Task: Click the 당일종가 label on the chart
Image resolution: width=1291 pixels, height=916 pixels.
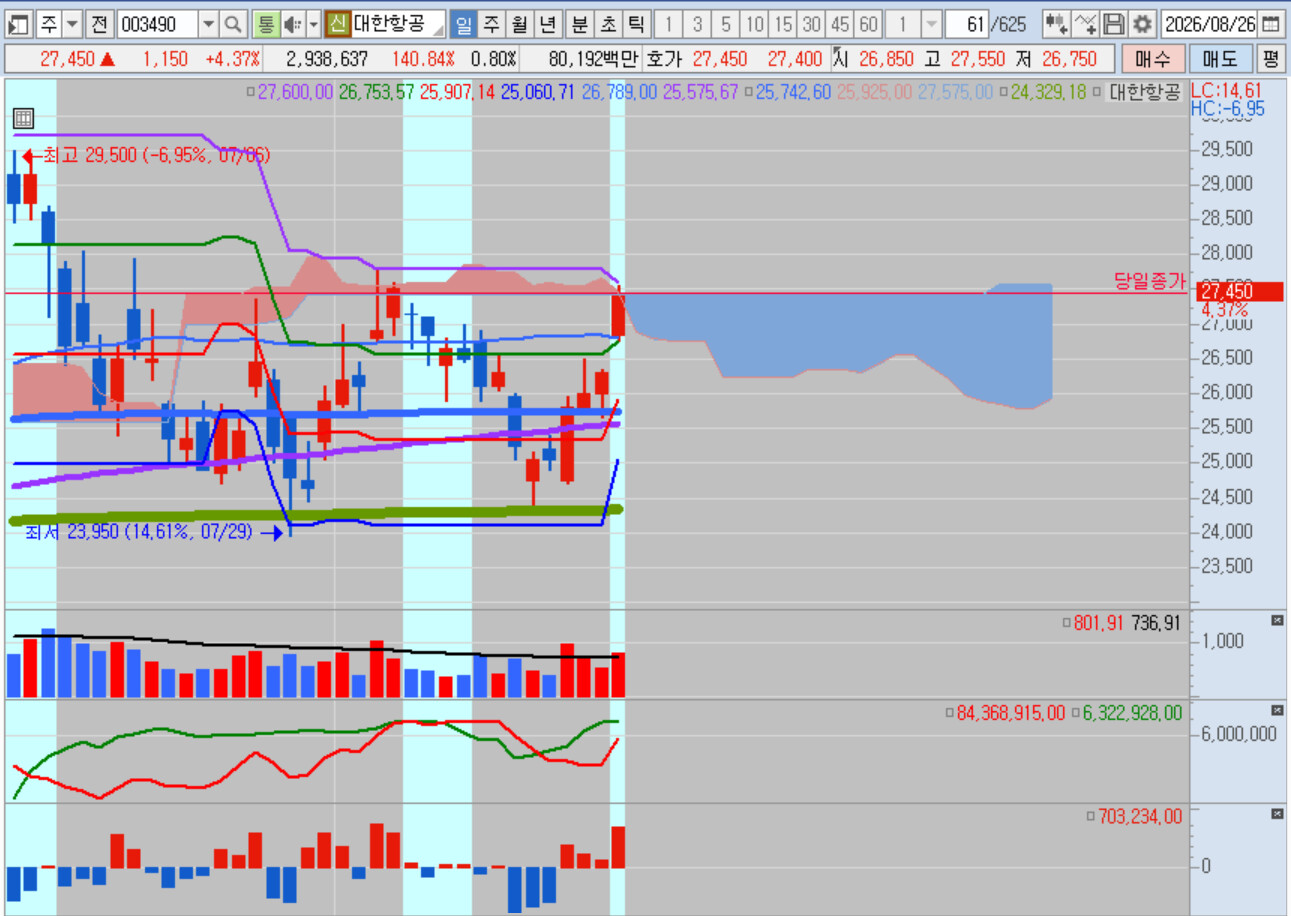Action: click(x=1150, y=282)
